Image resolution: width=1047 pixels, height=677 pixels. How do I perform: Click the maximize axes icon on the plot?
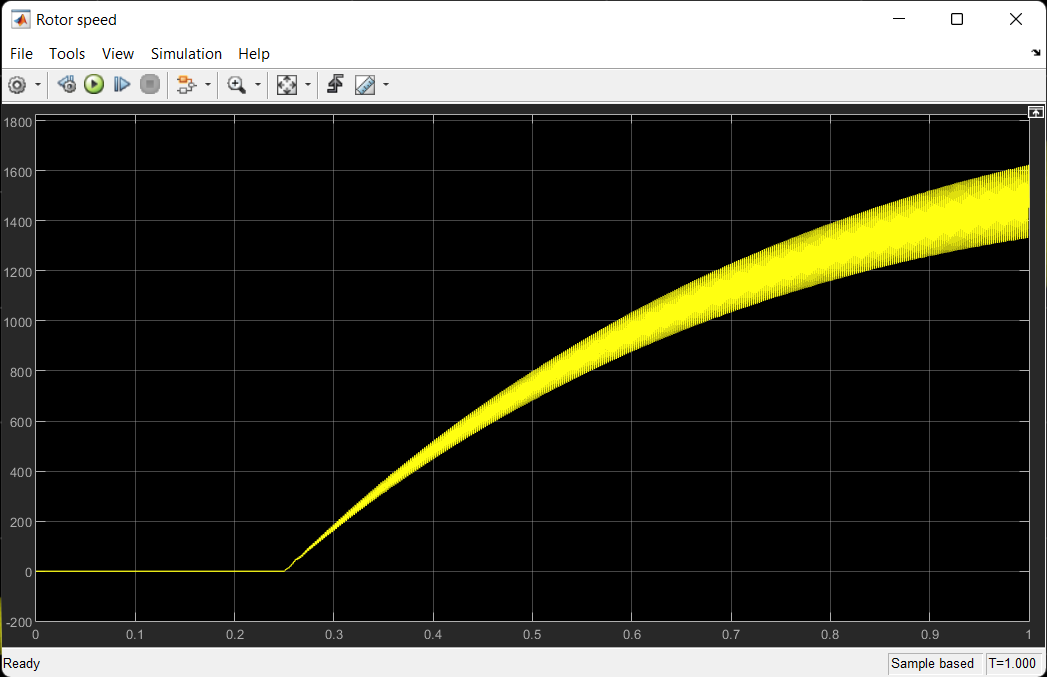pos(1036,112)
